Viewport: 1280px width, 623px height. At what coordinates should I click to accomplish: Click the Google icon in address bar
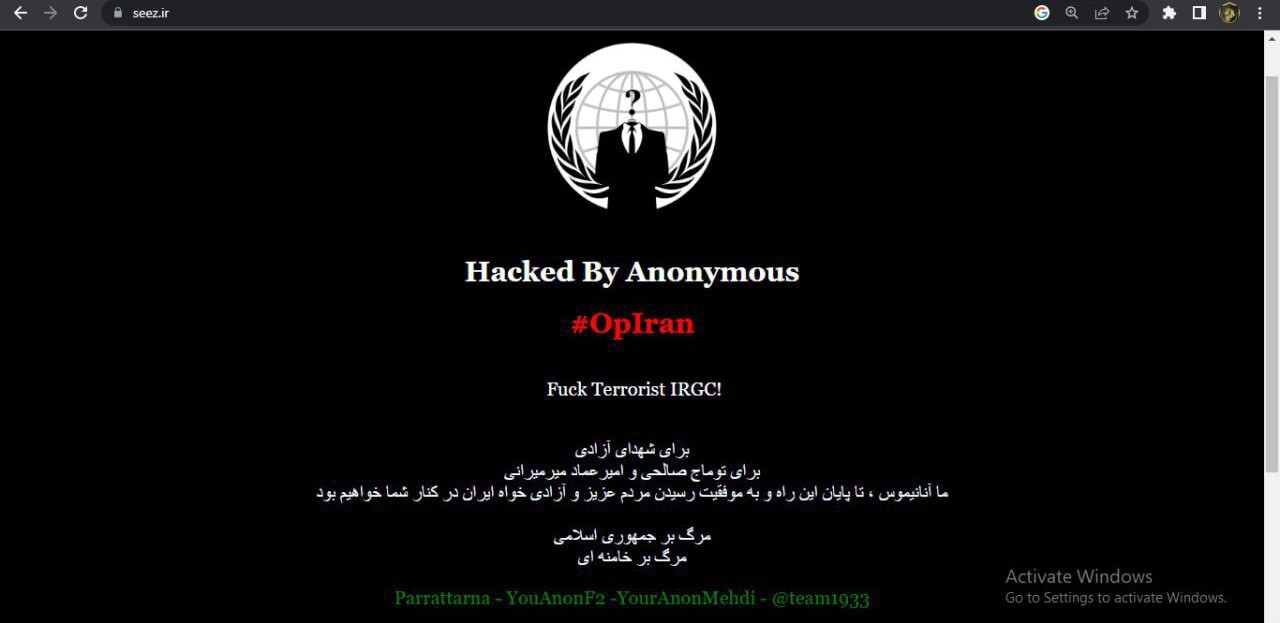tap(1042, 13)
